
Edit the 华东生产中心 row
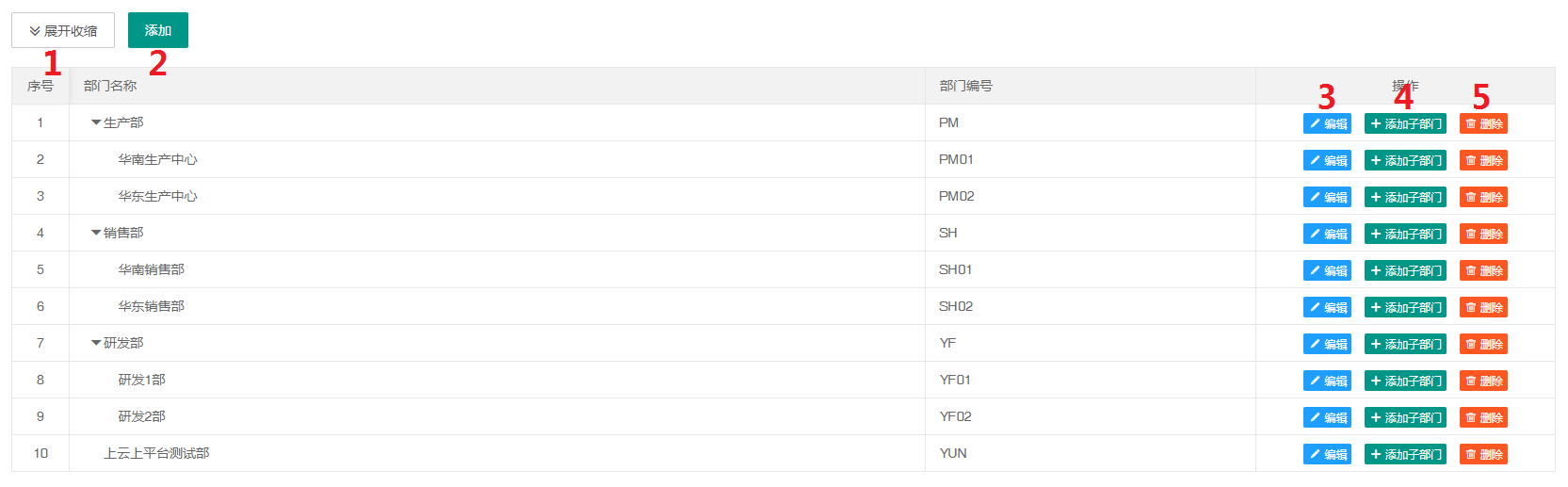pyautogui.click(x=1327, y=197)
